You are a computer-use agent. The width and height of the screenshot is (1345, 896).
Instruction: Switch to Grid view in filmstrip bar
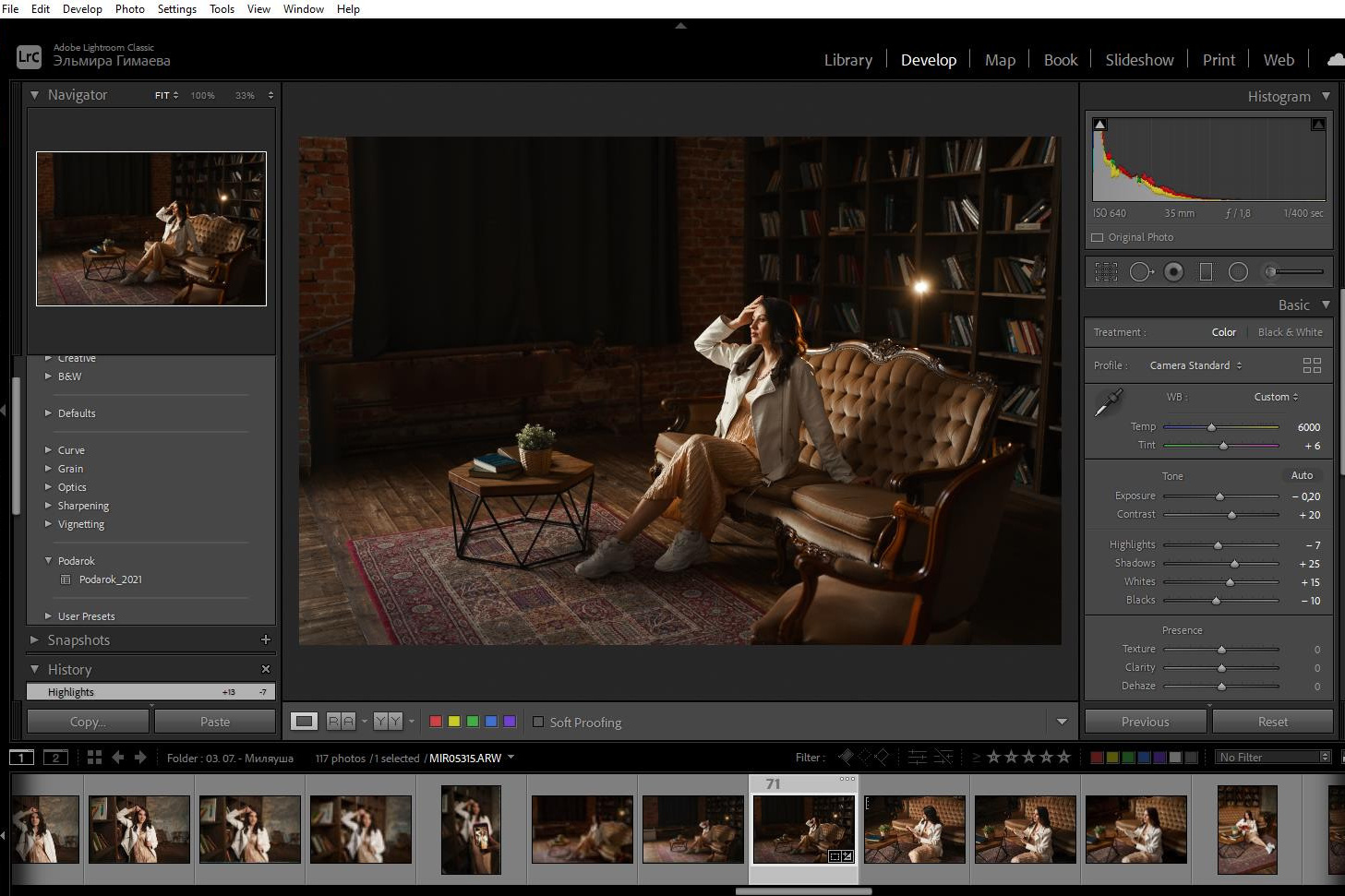coord(94,758)
